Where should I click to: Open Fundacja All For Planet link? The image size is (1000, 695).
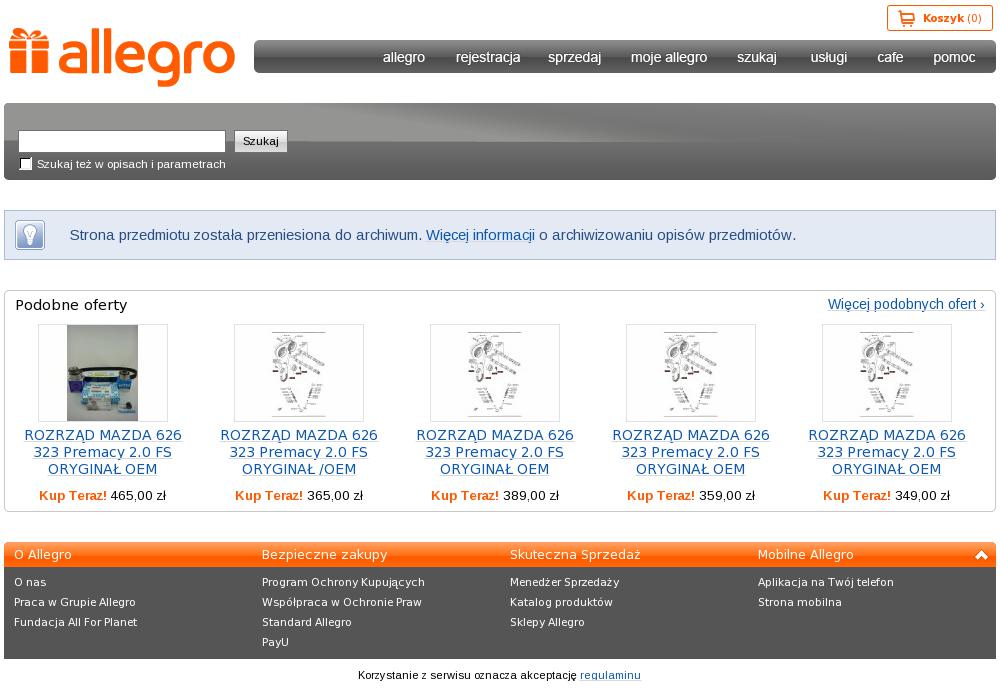pos(75,622)
